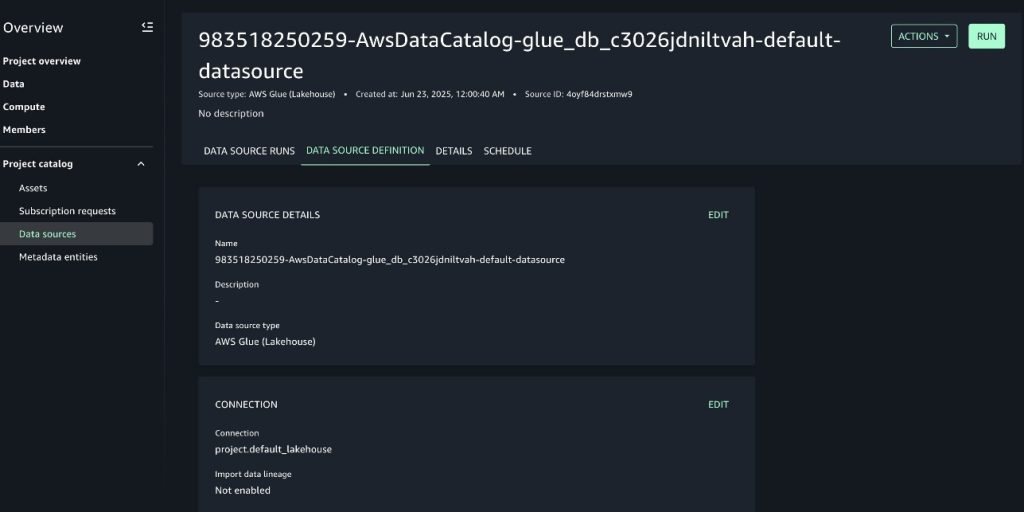
Task: Click the Source ID value 4oyf84drstxmw9
Action: pos(600,94)
